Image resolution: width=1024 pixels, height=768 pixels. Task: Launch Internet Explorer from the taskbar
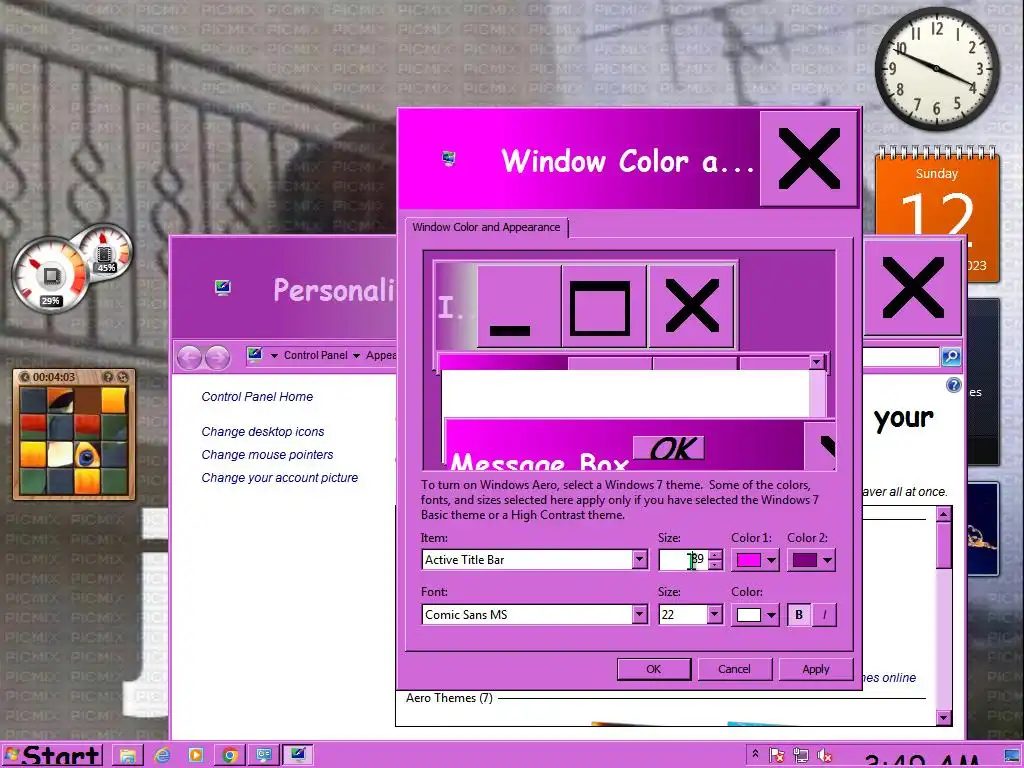pos(162,756)
